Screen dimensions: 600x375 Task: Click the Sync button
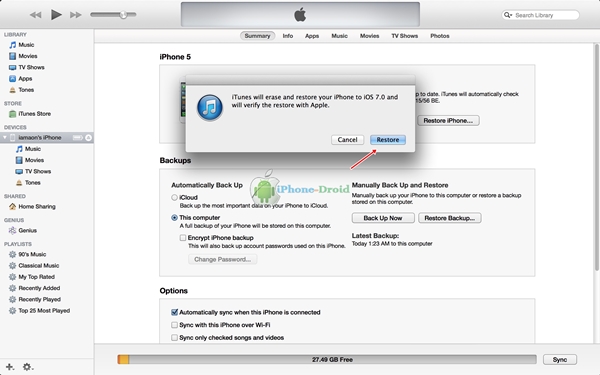pyautogui.click(x=560, y=360)
